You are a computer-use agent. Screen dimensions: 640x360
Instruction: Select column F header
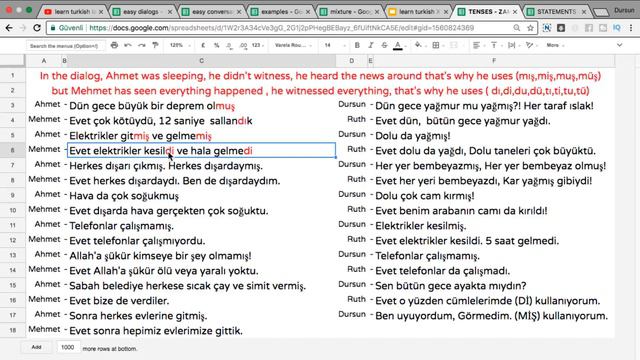494,61
